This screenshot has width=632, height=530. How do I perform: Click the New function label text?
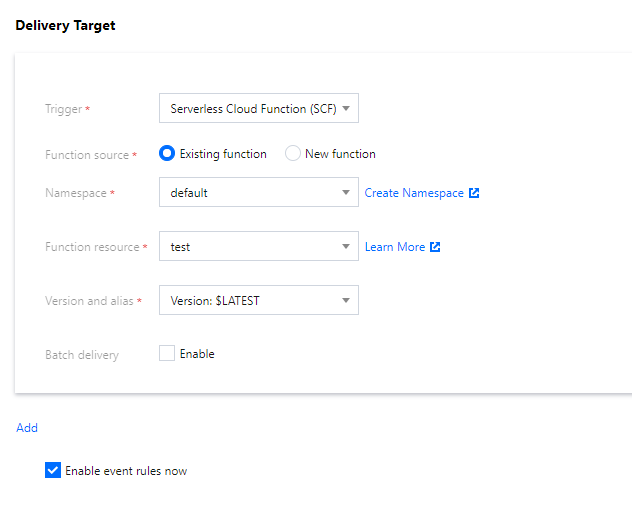340,154
